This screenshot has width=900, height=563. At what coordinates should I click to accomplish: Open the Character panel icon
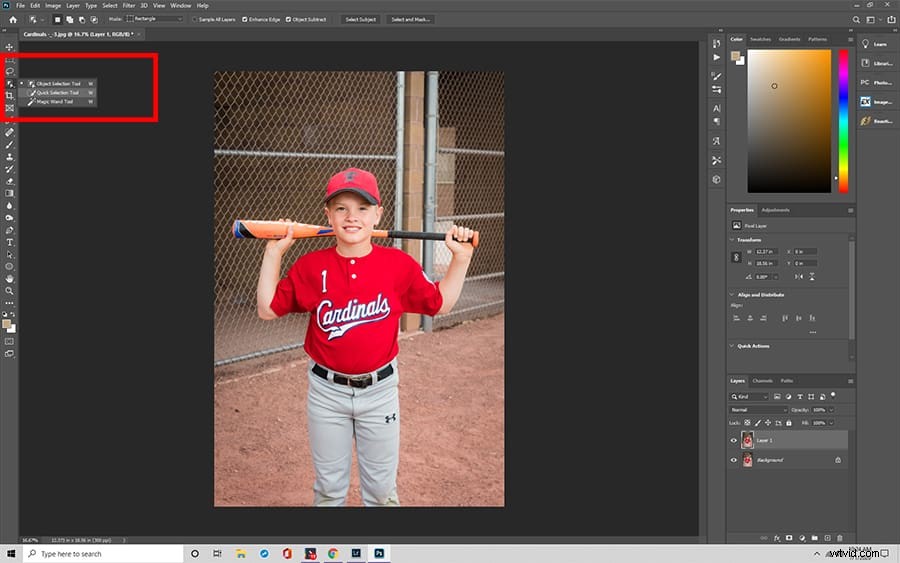click(x=716, y=108)
